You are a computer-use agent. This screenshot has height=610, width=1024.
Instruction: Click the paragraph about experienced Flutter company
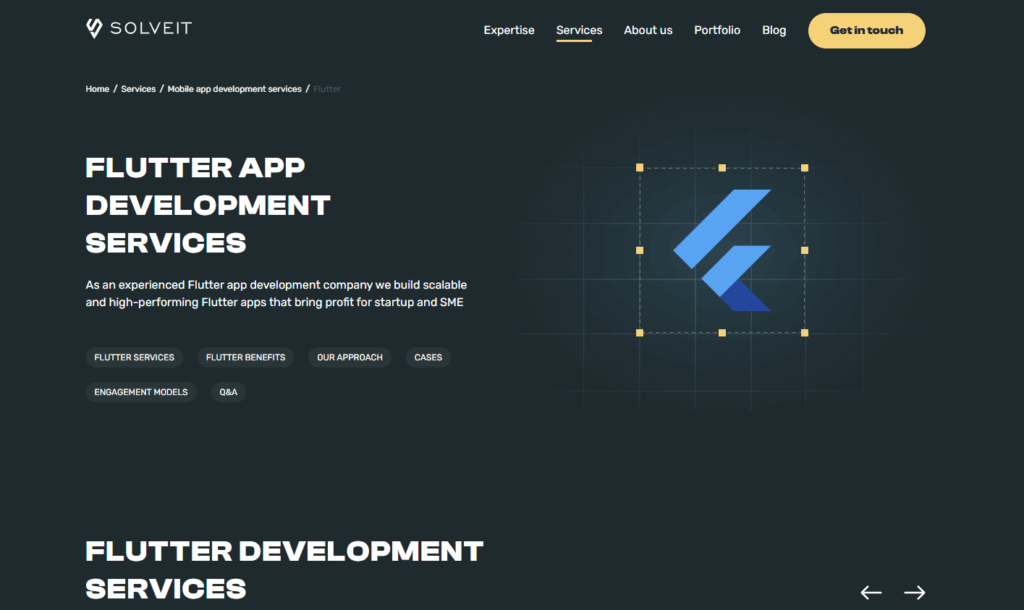coord(276,293)
